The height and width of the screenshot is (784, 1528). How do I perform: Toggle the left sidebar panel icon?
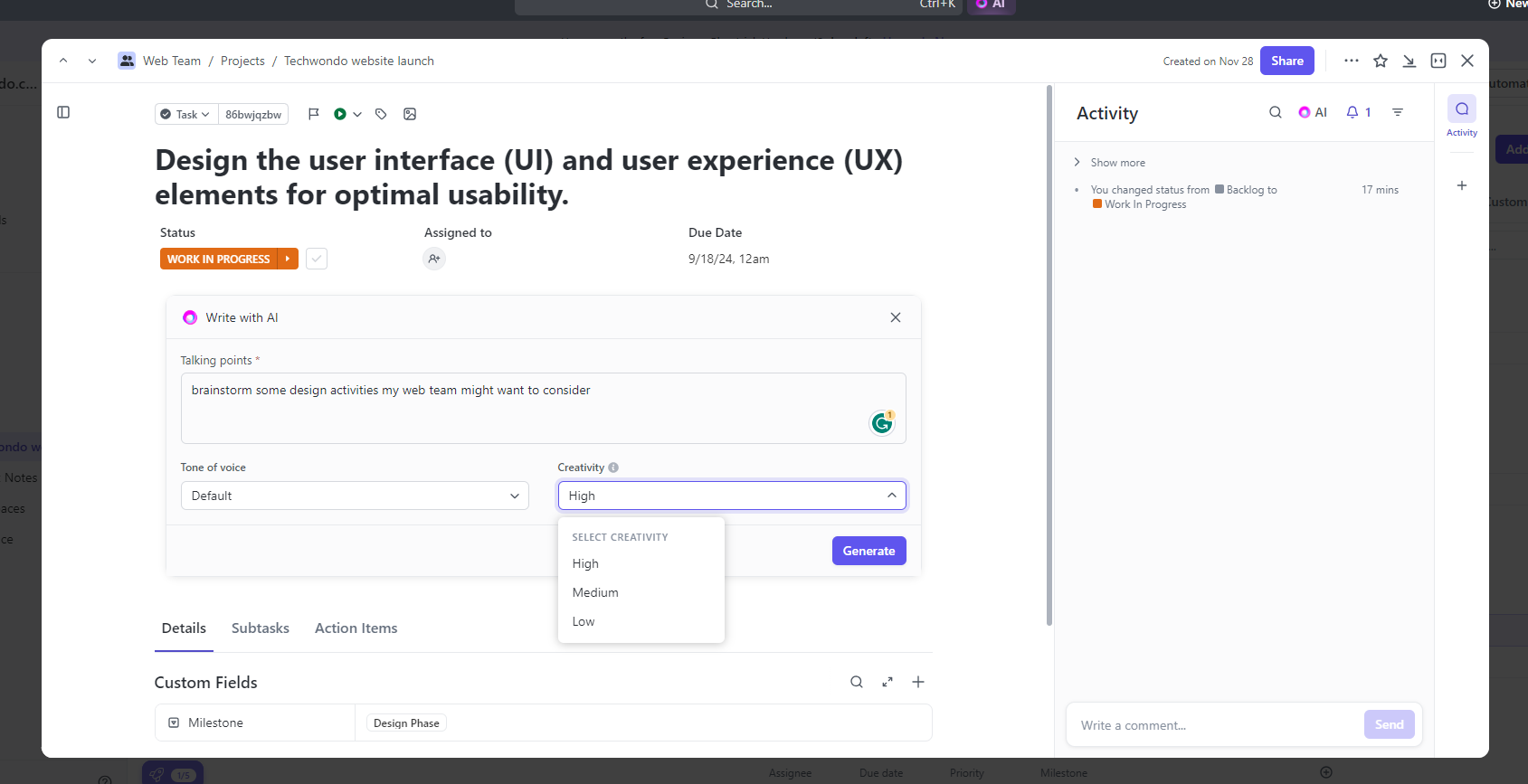coord(63,112)
